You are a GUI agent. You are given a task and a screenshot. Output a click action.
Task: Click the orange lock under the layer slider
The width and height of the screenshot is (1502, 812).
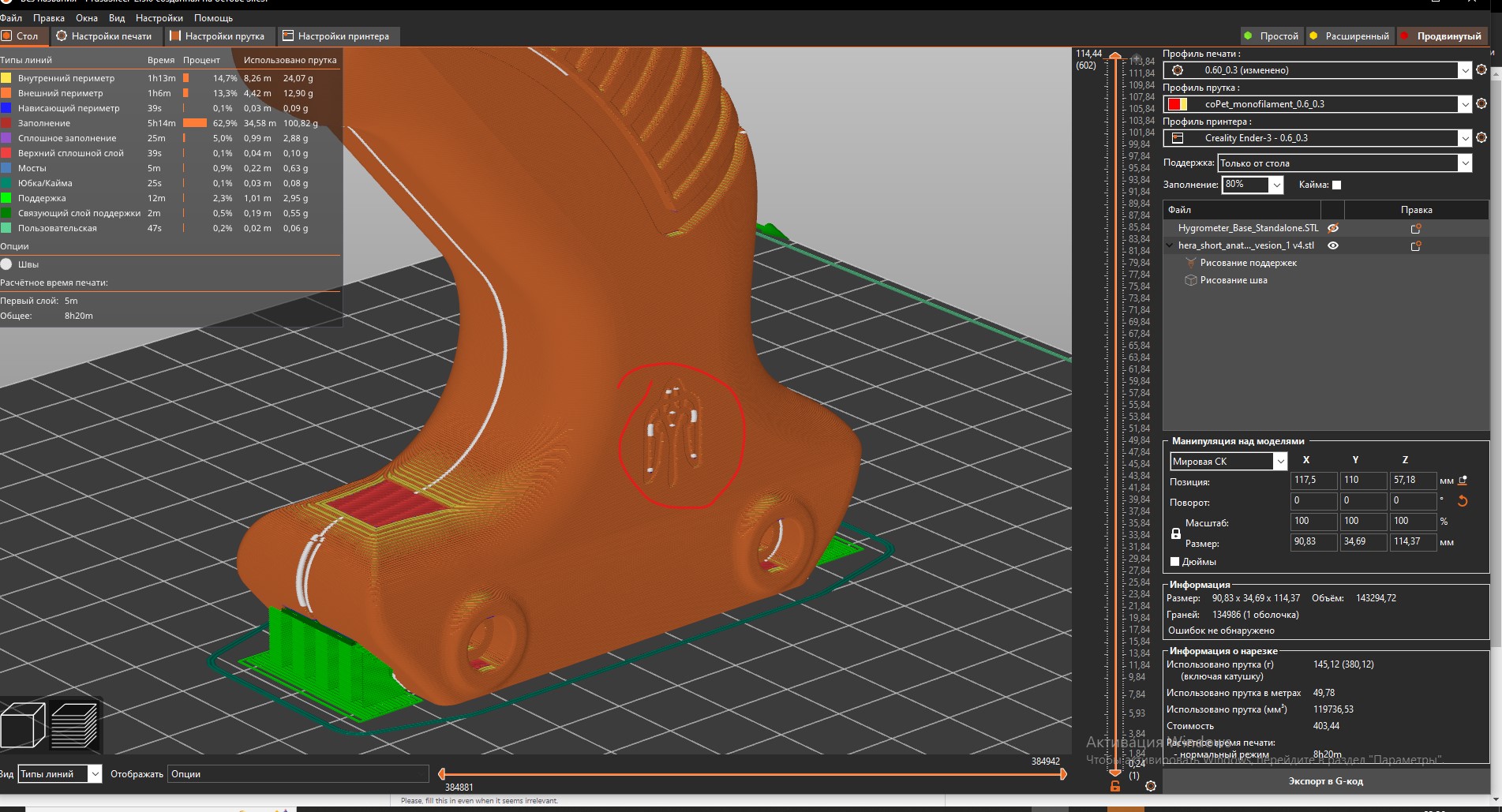coord(1115,786)
